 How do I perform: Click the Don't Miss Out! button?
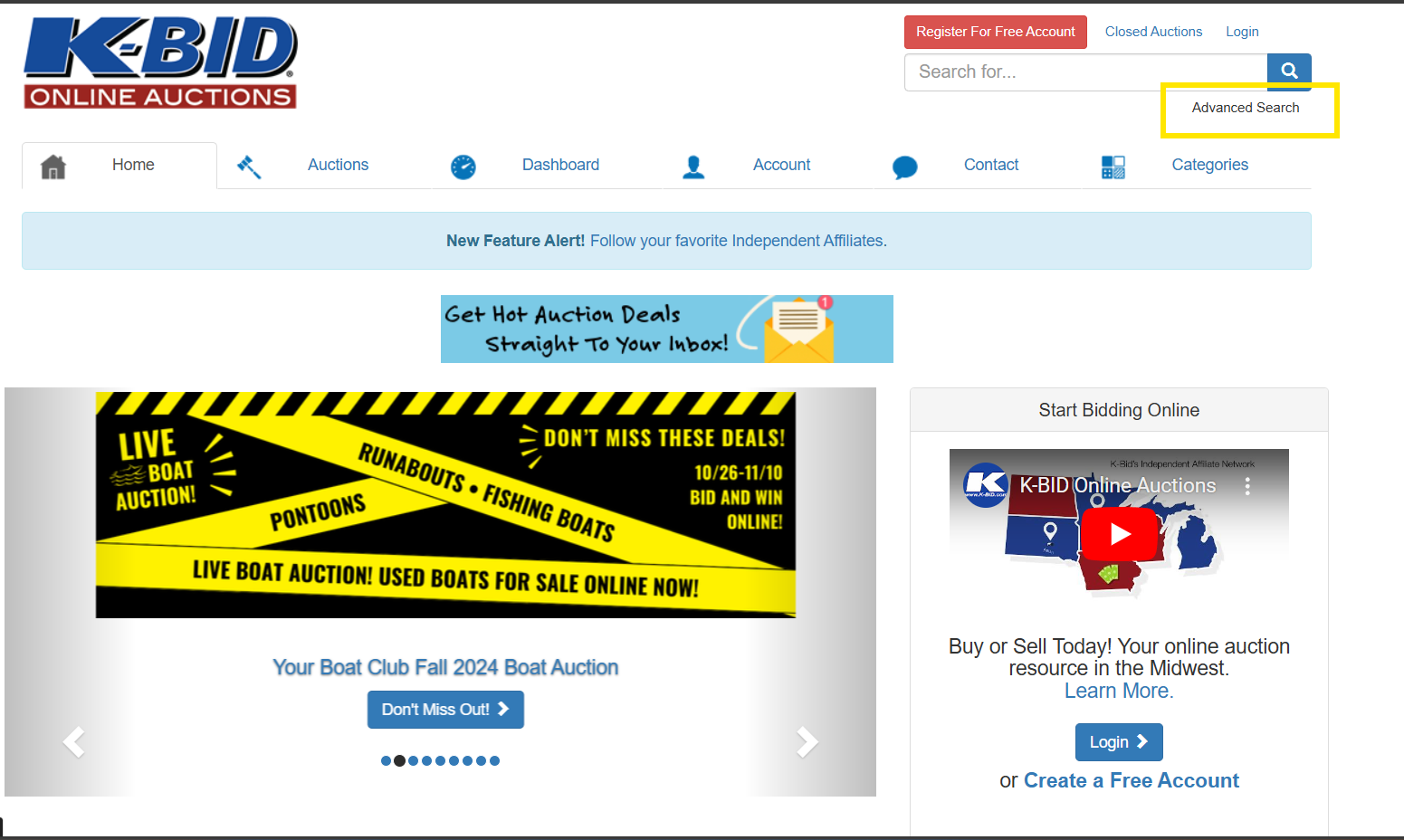[x=445, y=710]
